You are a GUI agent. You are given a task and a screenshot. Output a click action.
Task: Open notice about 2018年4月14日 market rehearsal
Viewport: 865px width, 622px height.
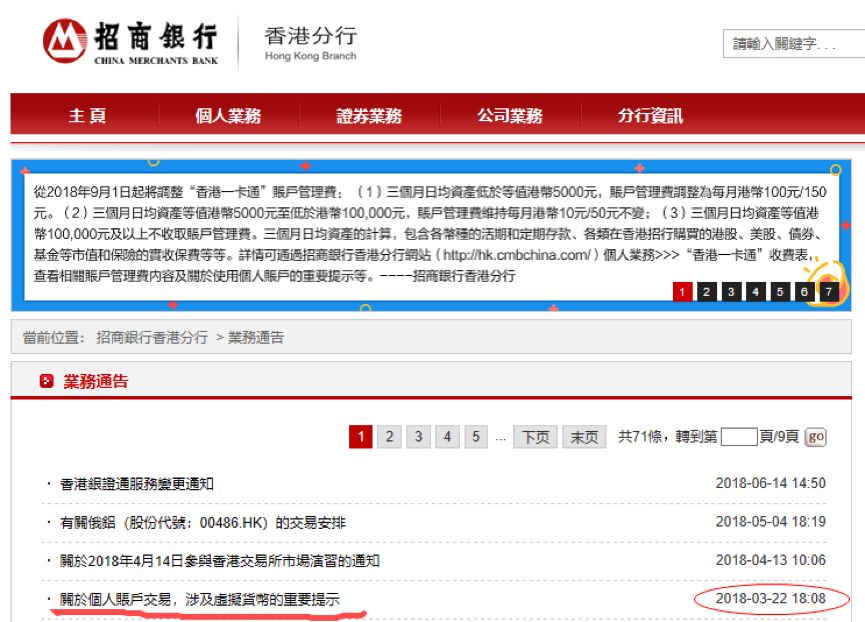pos(220,561)
